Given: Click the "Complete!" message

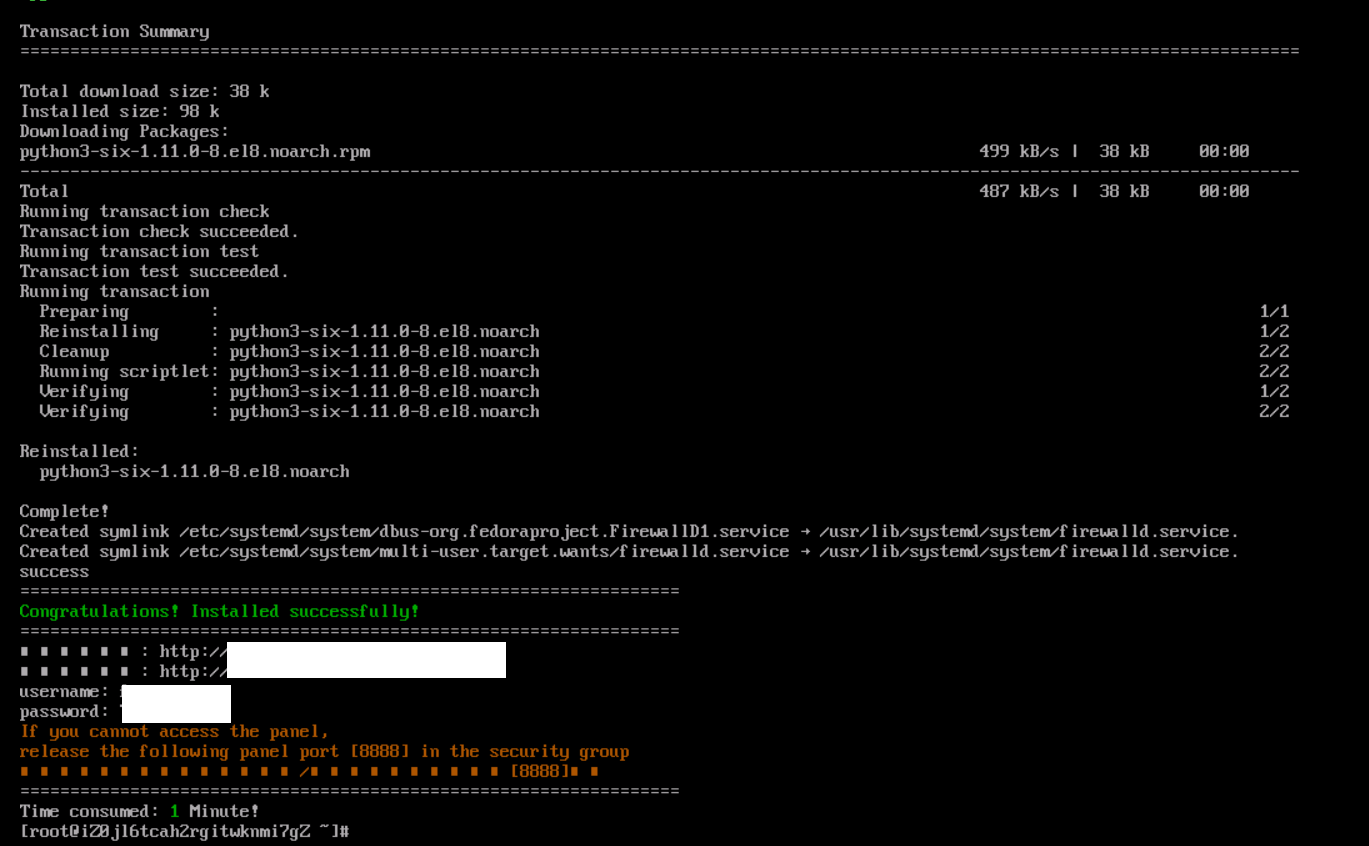Looking at the screenshot, I should (x=64, y=511).
